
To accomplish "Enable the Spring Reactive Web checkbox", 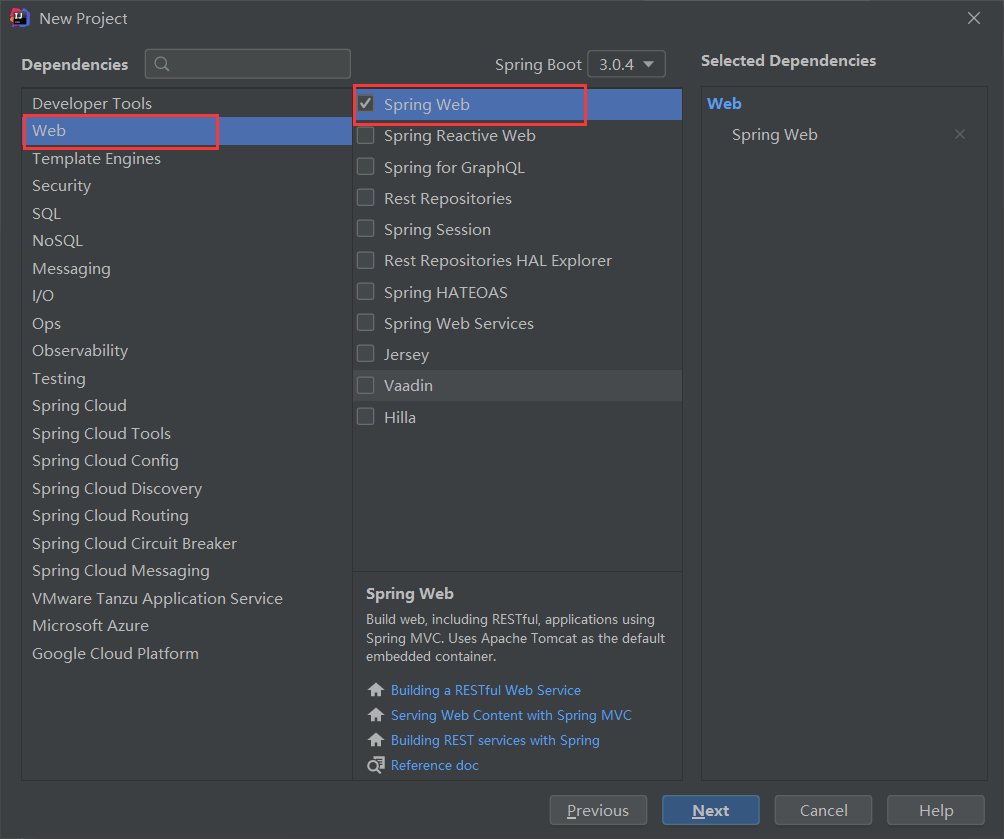I will point(366,135).
